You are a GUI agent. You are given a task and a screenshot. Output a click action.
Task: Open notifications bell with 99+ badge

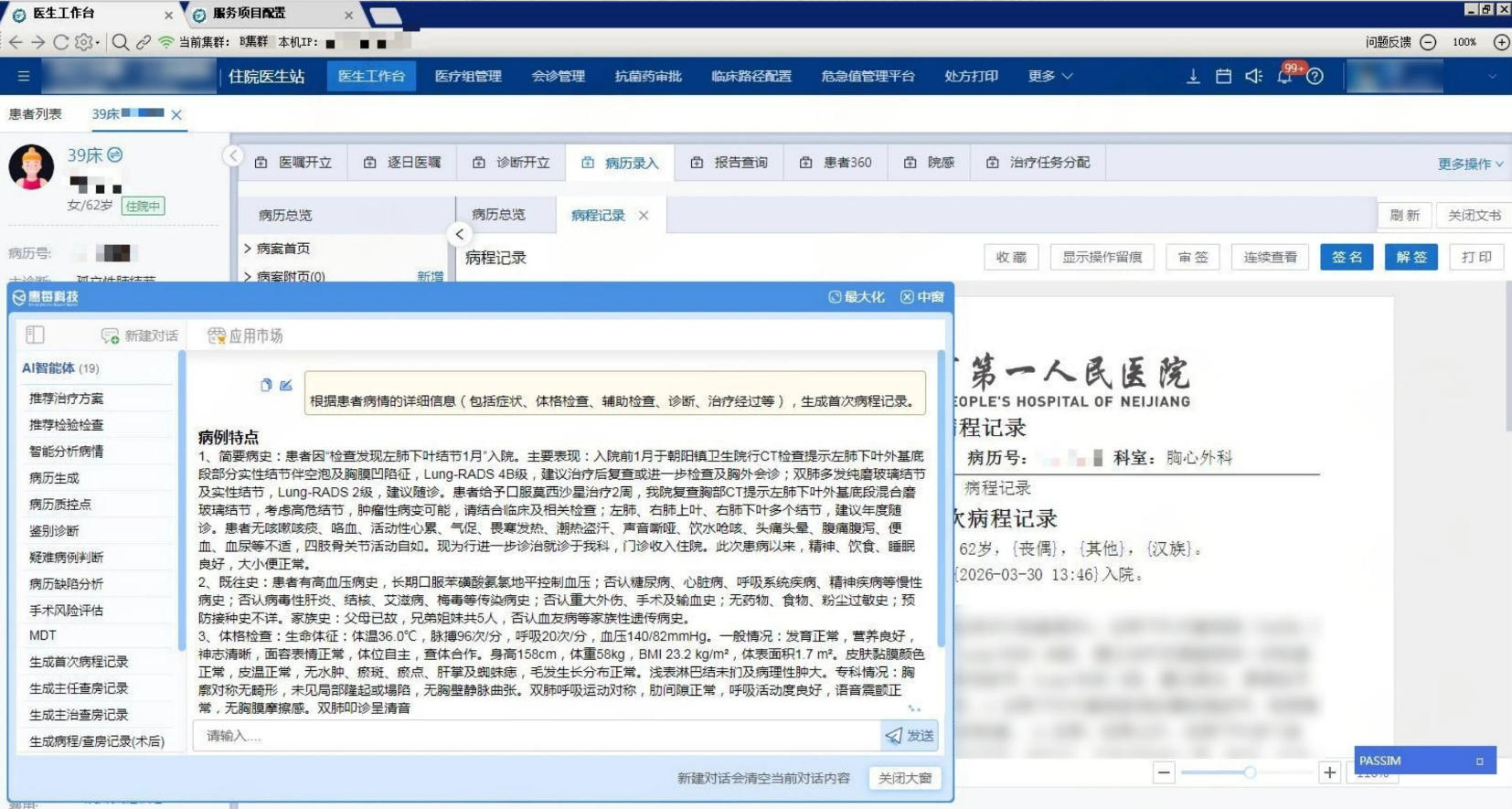[1285, 75]
